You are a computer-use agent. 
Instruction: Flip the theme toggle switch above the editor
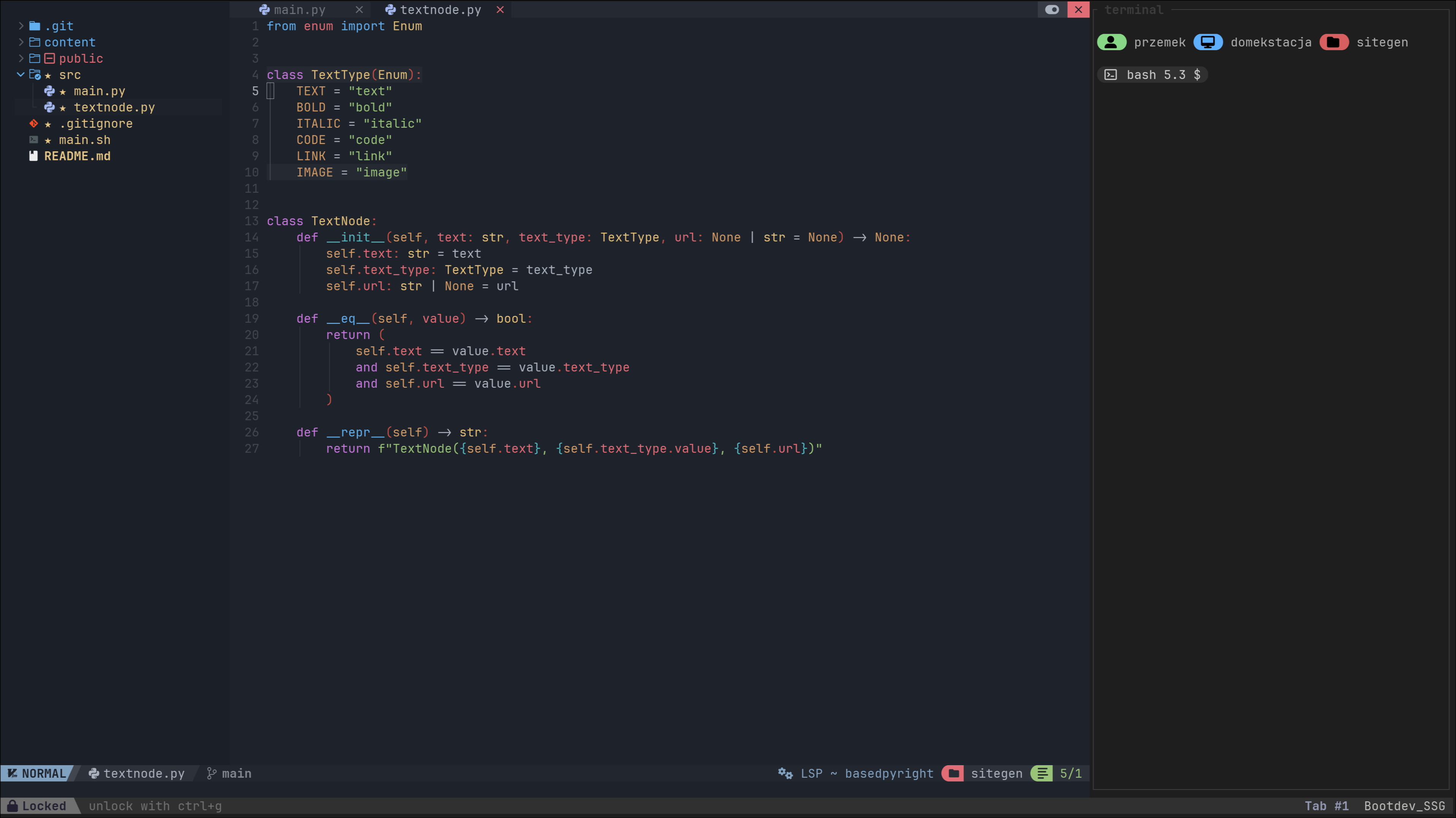coord(1051,10)
